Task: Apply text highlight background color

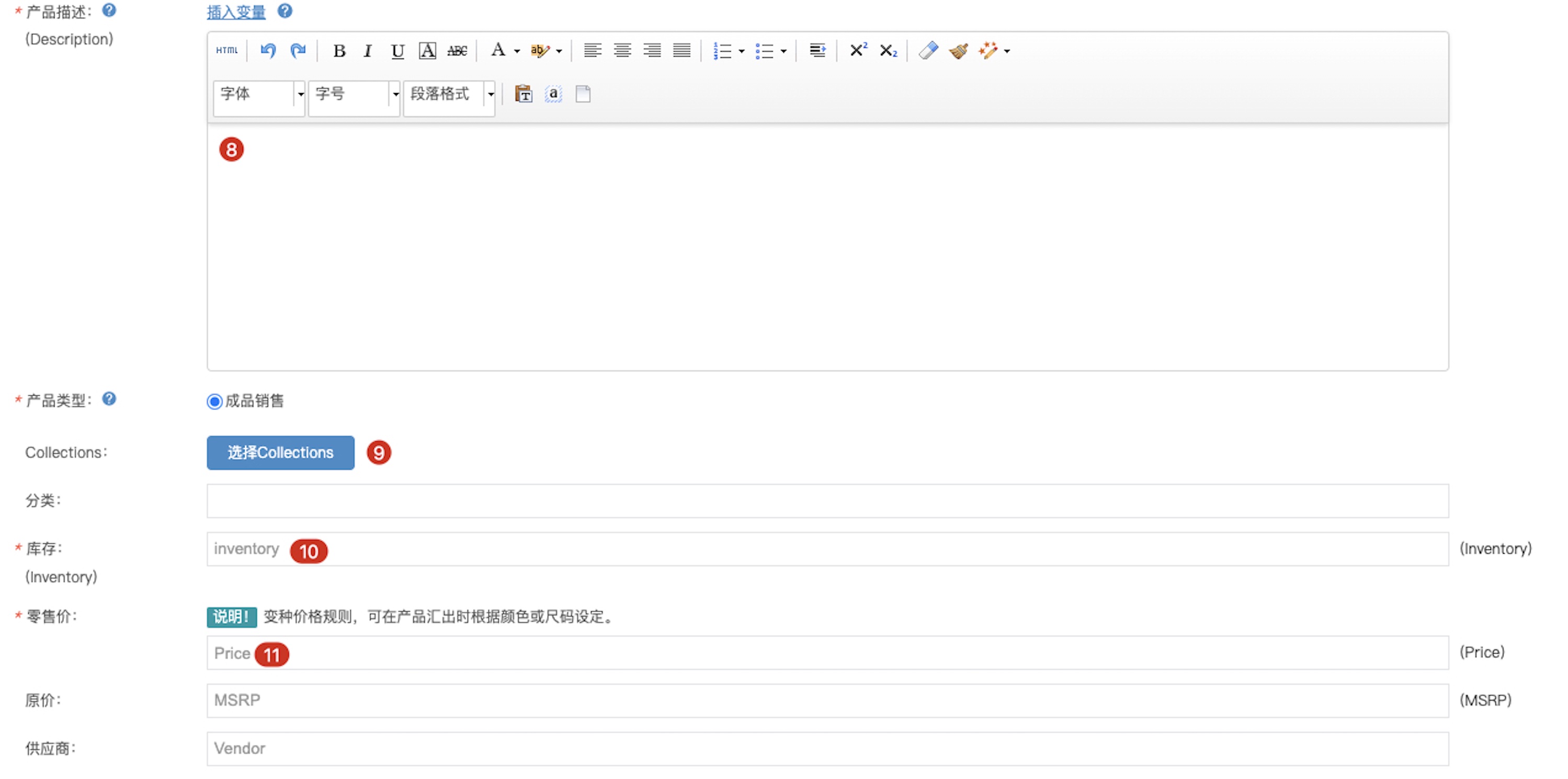Action: [539, 51]
